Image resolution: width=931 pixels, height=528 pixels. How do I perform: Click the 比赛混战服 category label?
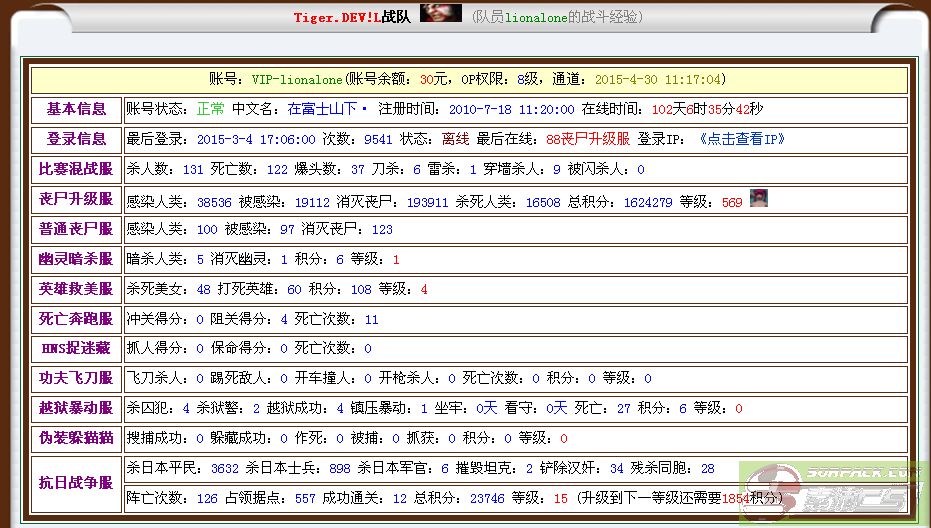click(76, 170)
